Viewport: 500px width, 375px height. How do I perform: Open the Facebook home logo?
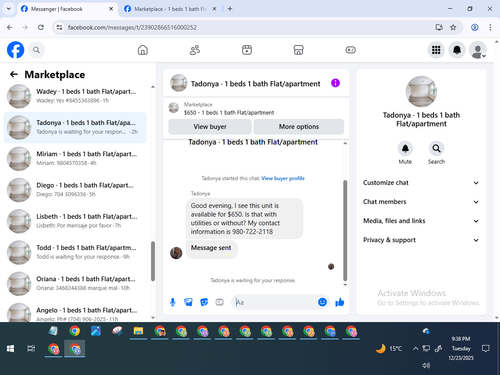(x=16, y=50)
